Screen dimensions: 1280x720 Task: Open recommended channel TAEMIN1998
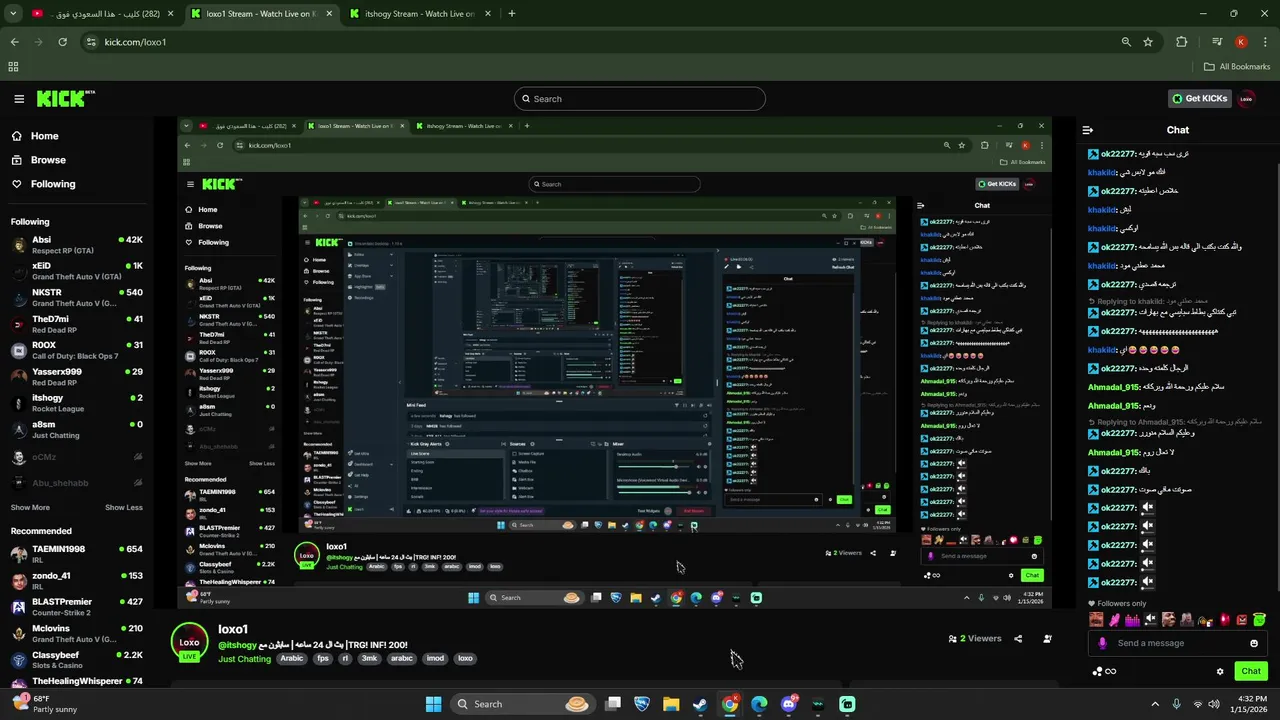[x=76, y=554]
